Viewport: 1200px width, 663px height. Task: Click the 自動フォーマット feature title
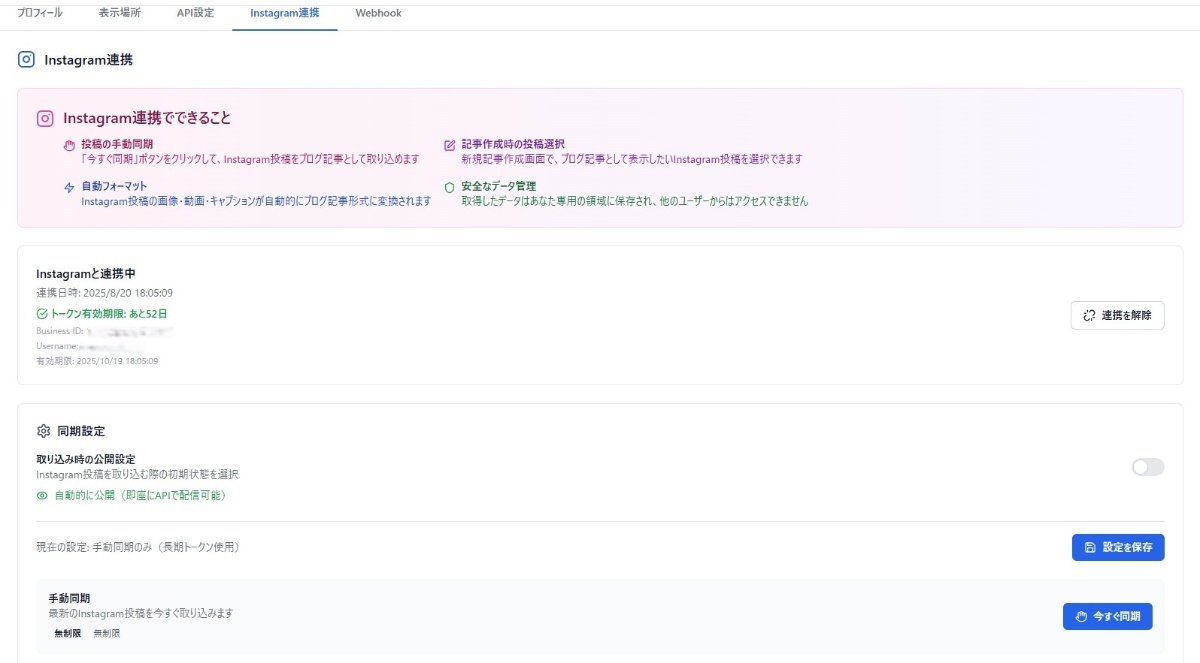[x=114, y=186]
